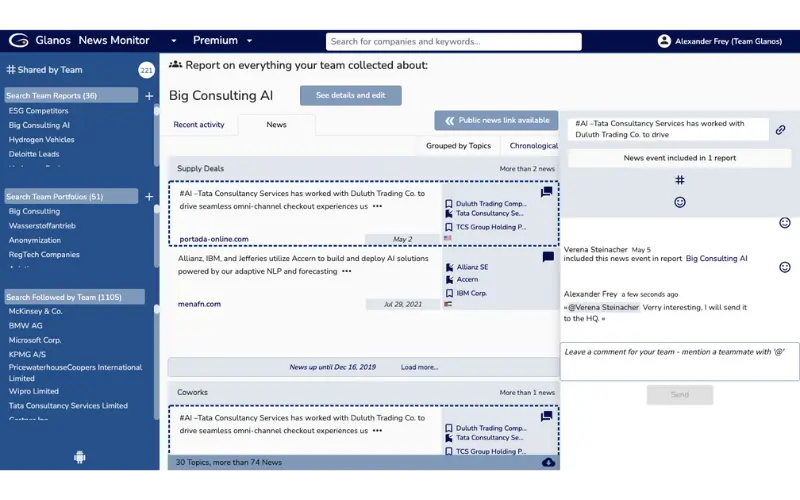The width and height of the screenshot is (800, 500).
Task: Bookmark IBM Corp. on Allianz news card
Action: (x=449, y=293)
